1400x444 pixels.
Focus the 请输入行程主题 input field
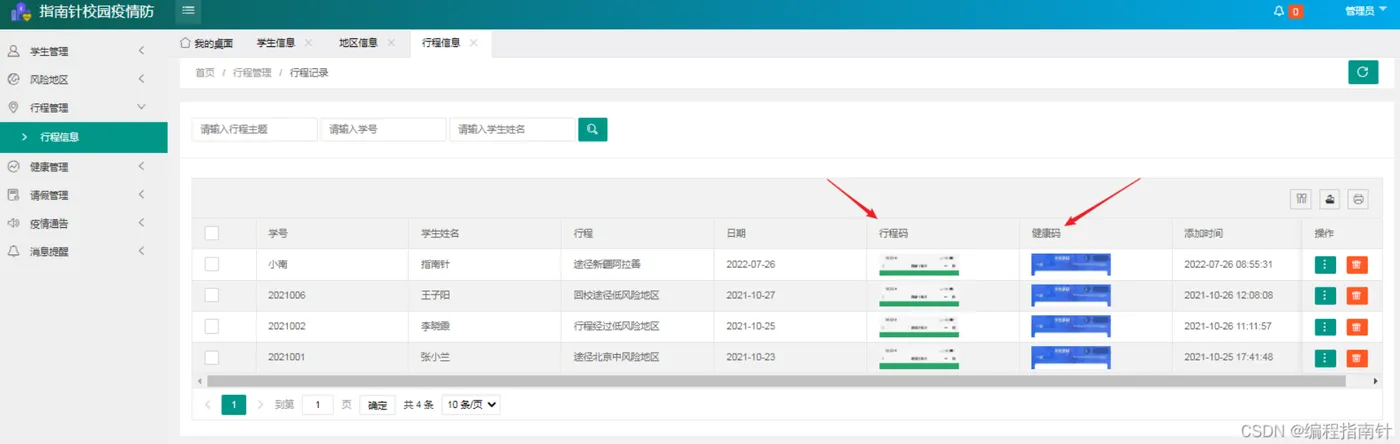click(x=254, y=129)
